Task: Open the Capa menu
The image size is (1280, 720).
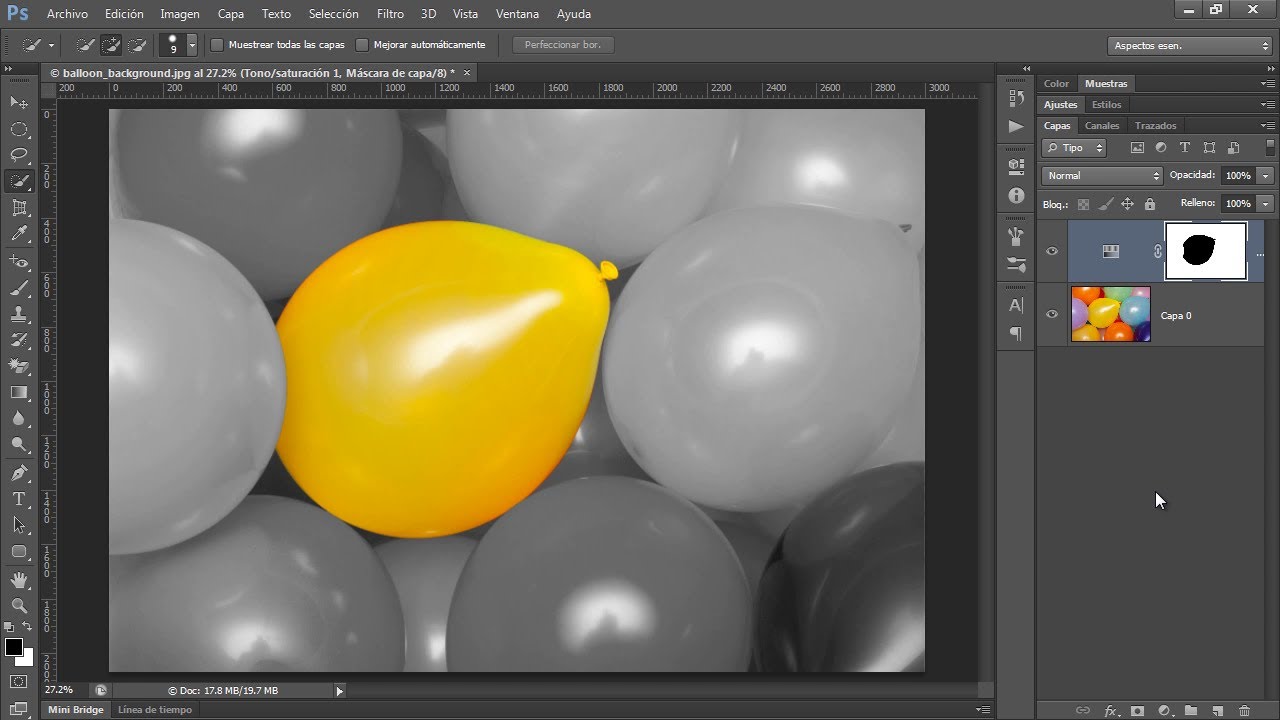Action: [x=230, y=14]
